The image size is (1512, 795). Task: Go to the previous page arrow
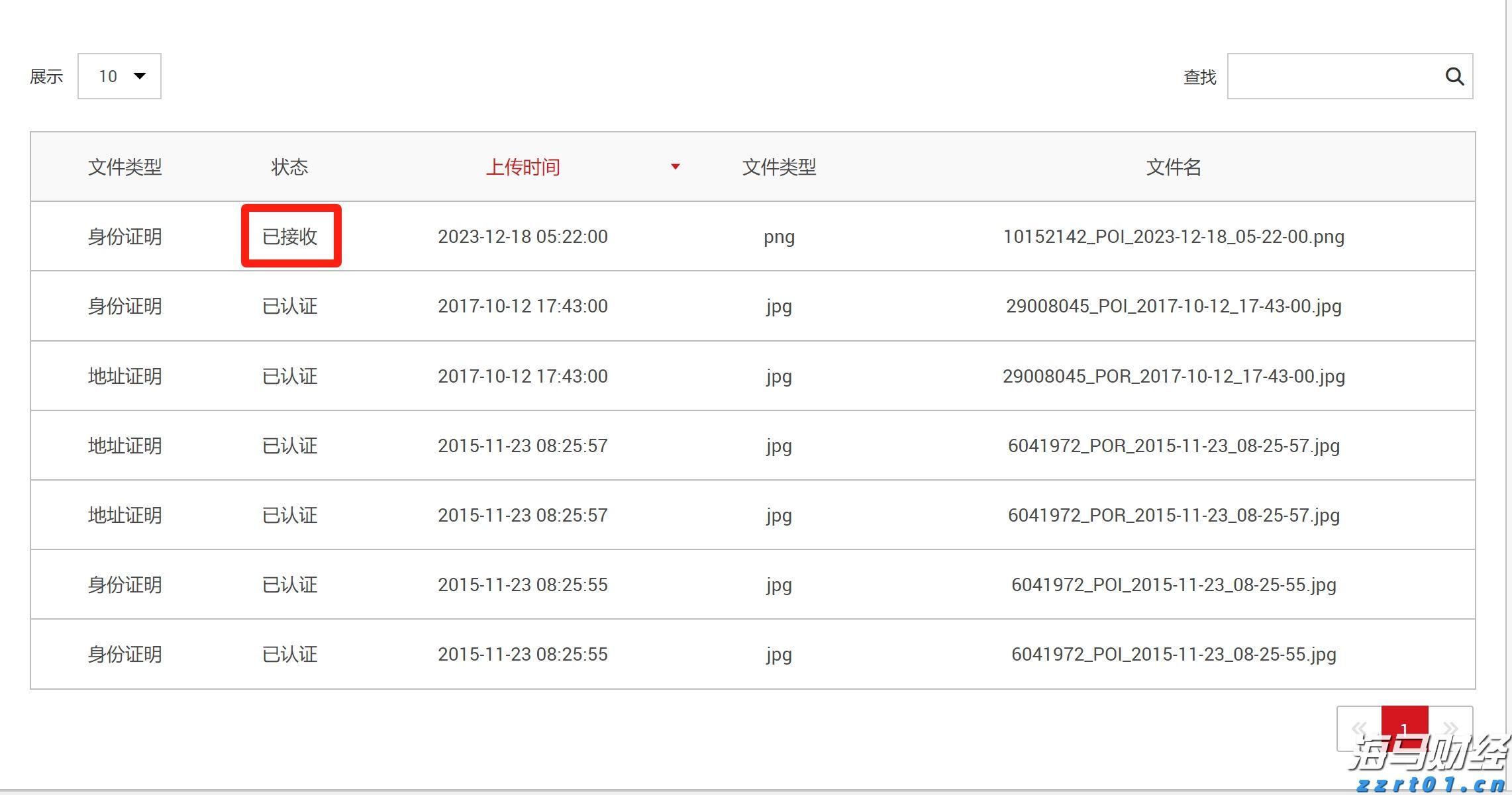click(x=1359, y=729)
